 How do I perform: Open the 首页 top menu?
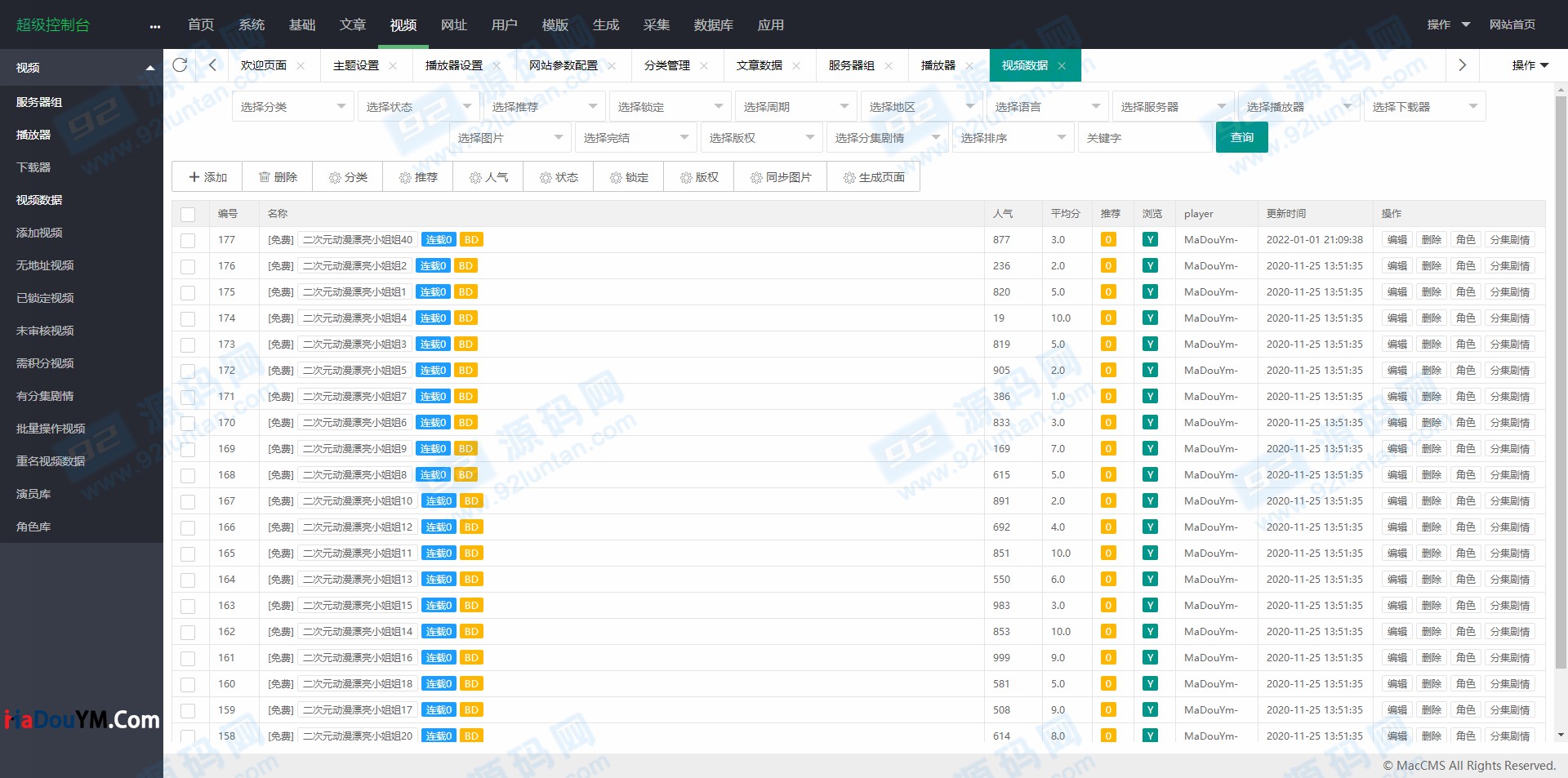(x=201, y=25)
